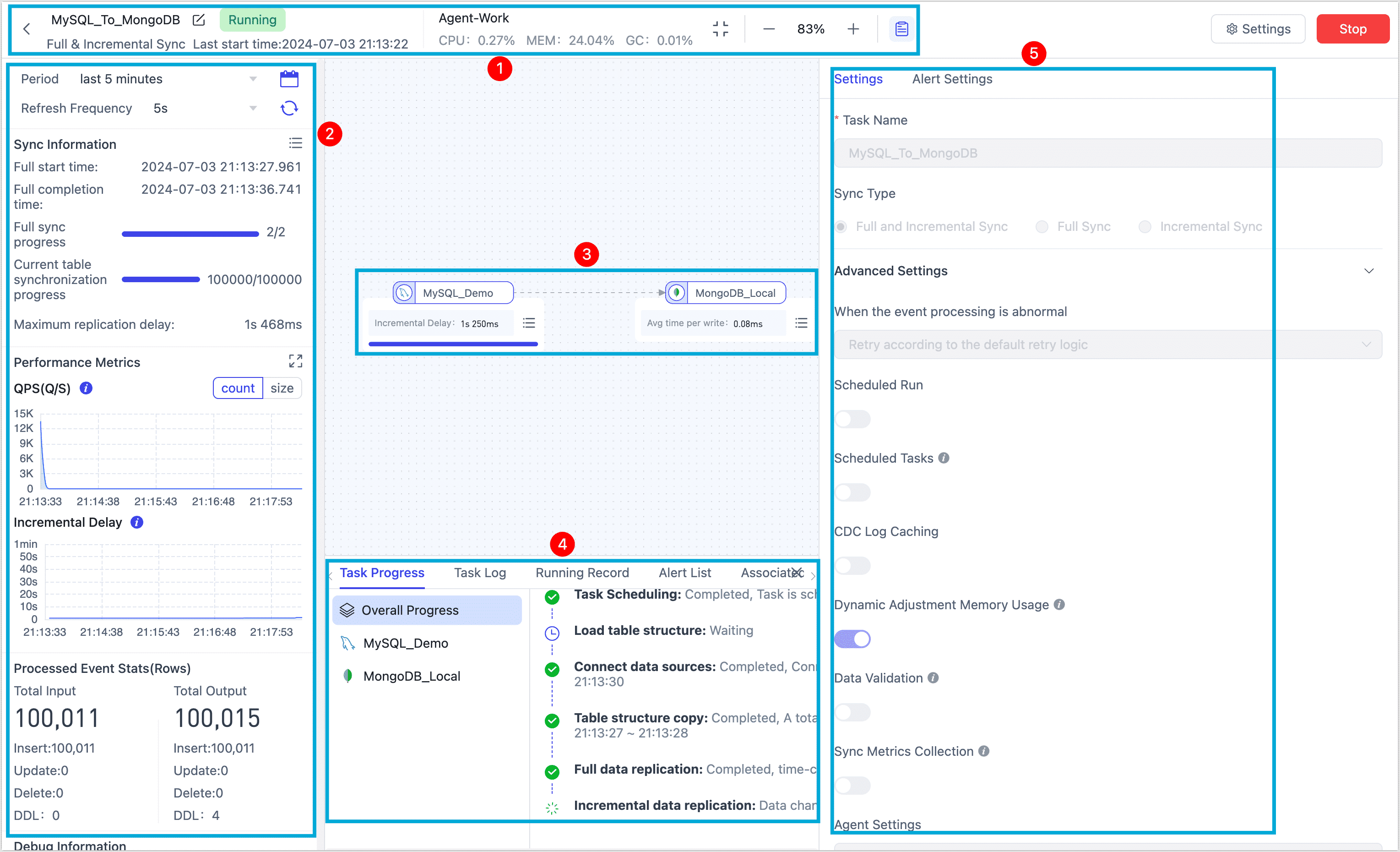This screenshot has width=1400, height=852.
Task: Switch to the Alert Settings tab
Action: 952,79
